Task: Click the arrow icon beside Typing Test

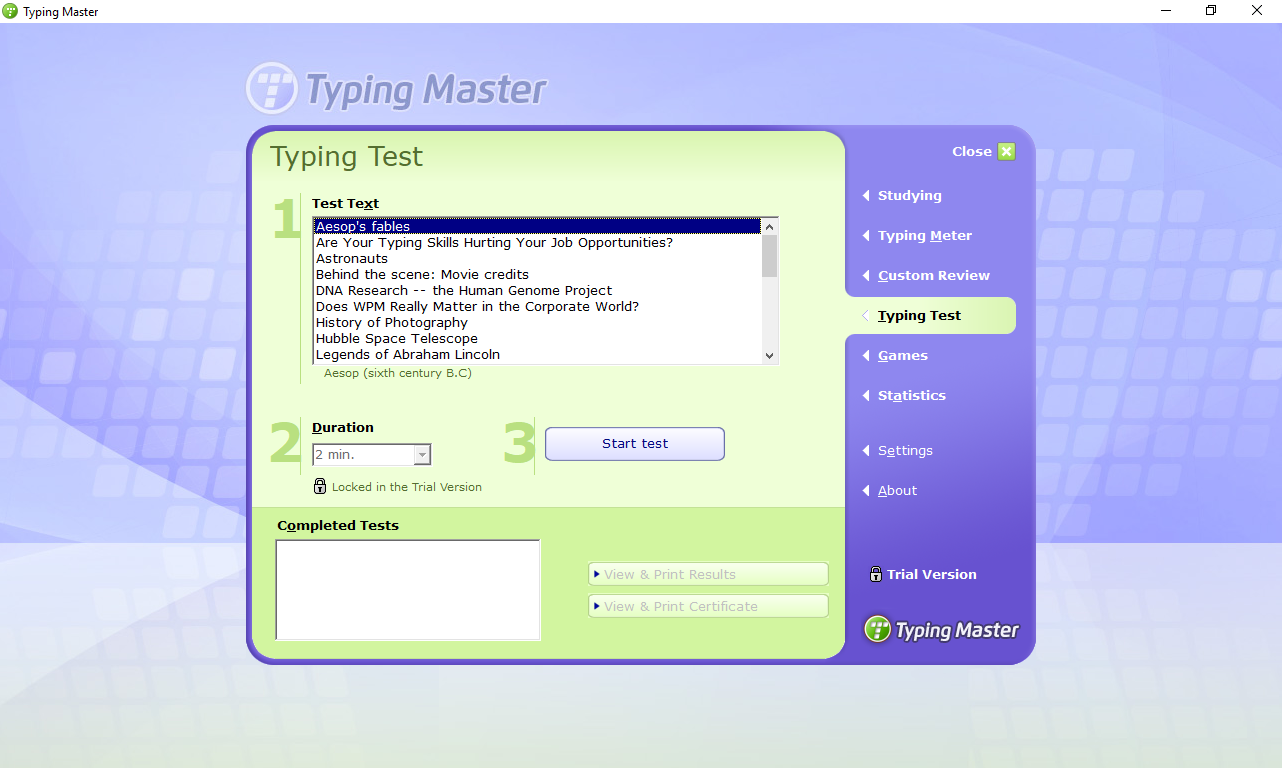Action: 866,315
